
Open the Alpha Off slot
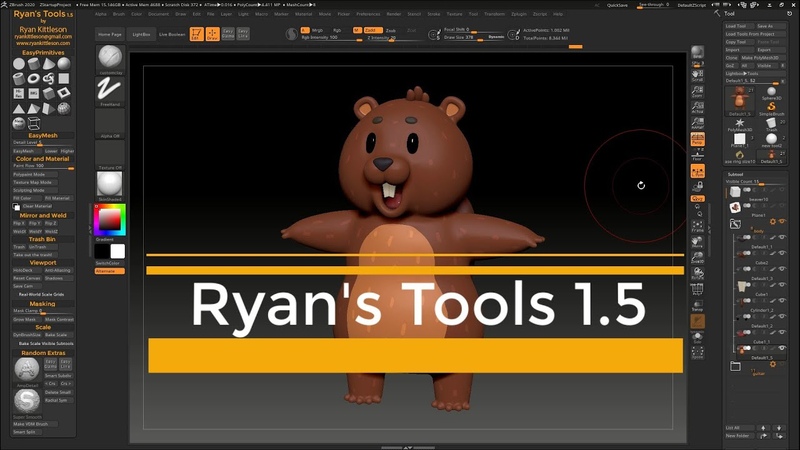pyautogui.click(x=110, y=123)
